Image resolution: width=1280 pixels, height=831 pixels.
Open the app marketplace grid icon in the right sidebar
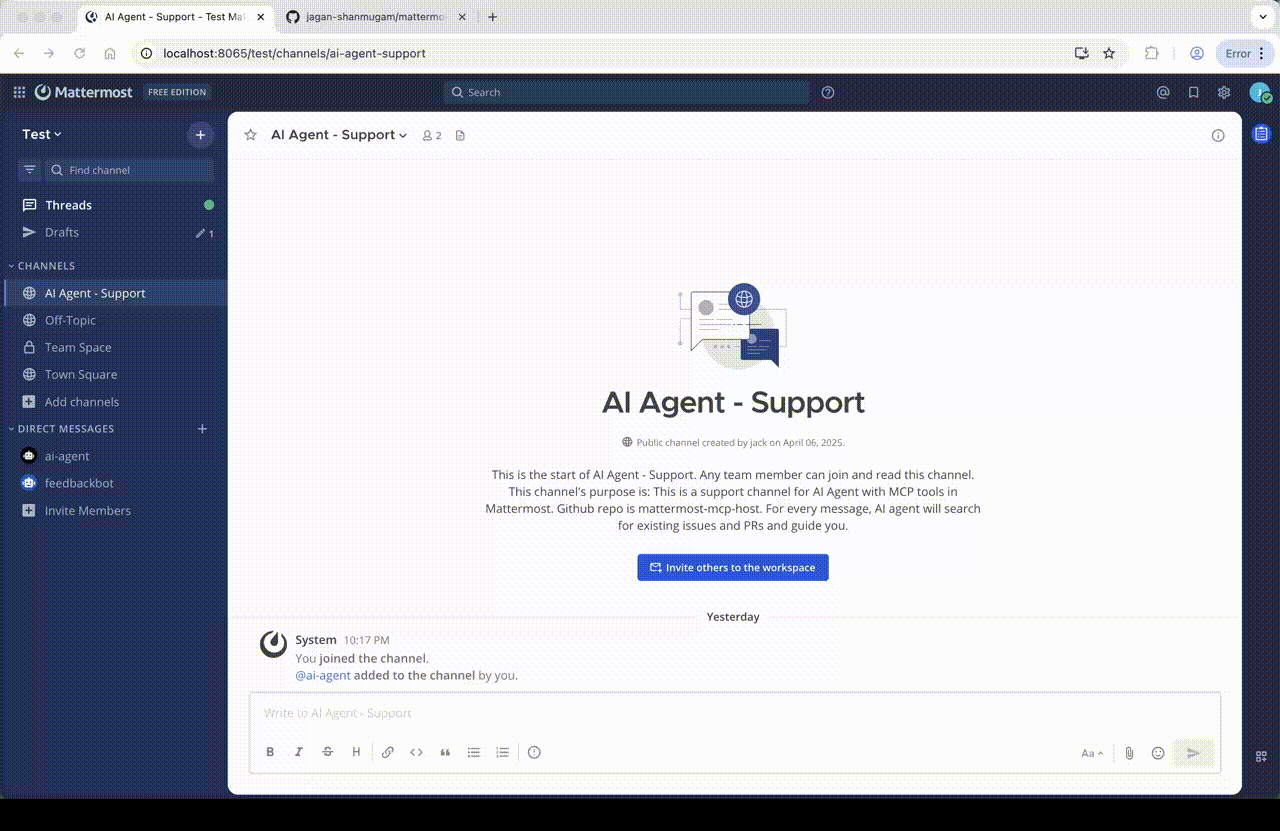1261,756
